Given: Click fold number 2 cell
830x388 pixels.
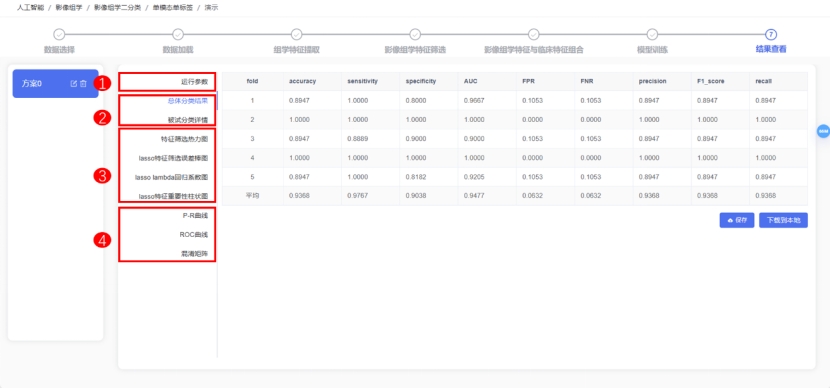Looking at the screenshot, I should click(x=252, y=120).
